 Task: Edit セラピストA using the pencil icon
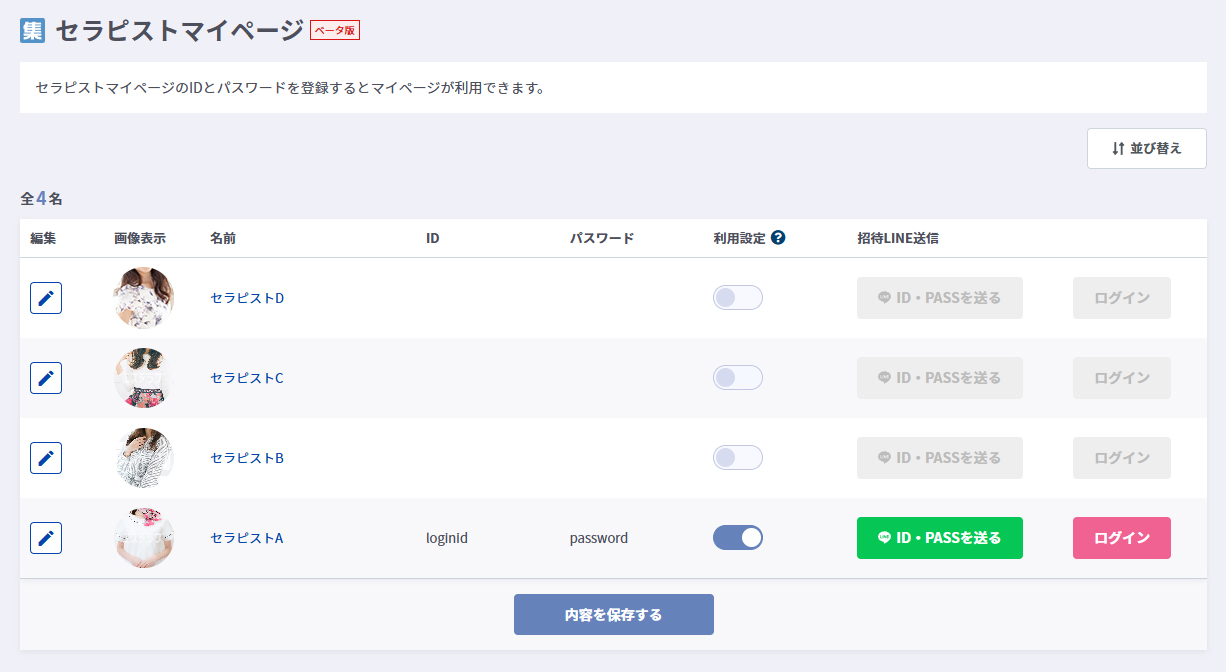46,538
